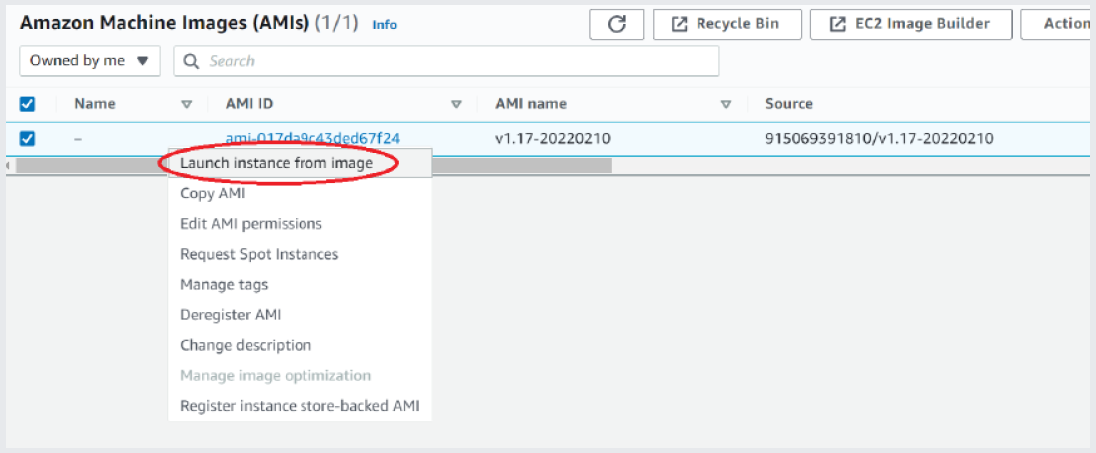
Task: Open Recycle Bin via external link button
Action: point(726,24)
